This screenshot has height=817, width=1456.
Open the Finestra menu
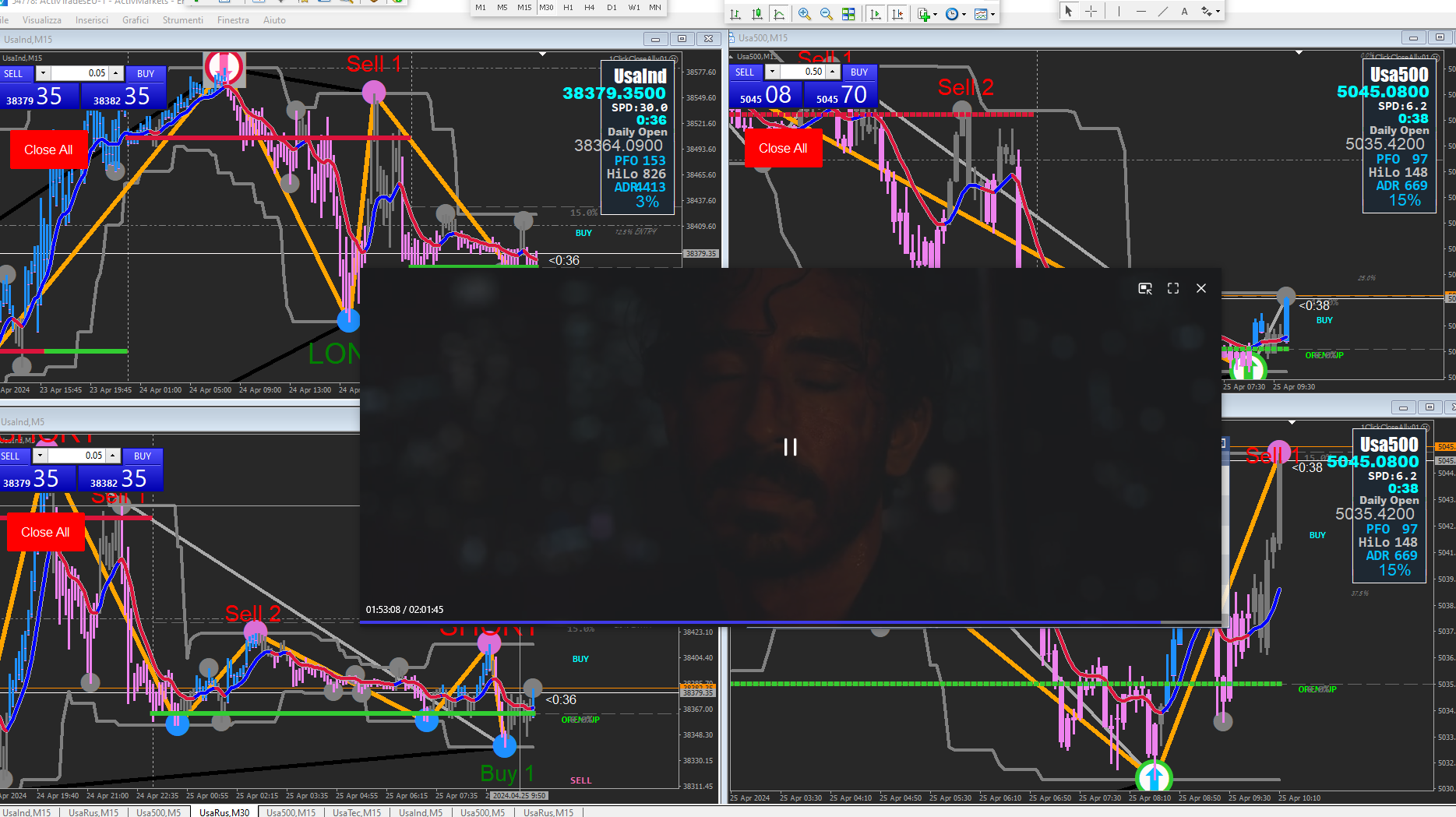point(233,20)
